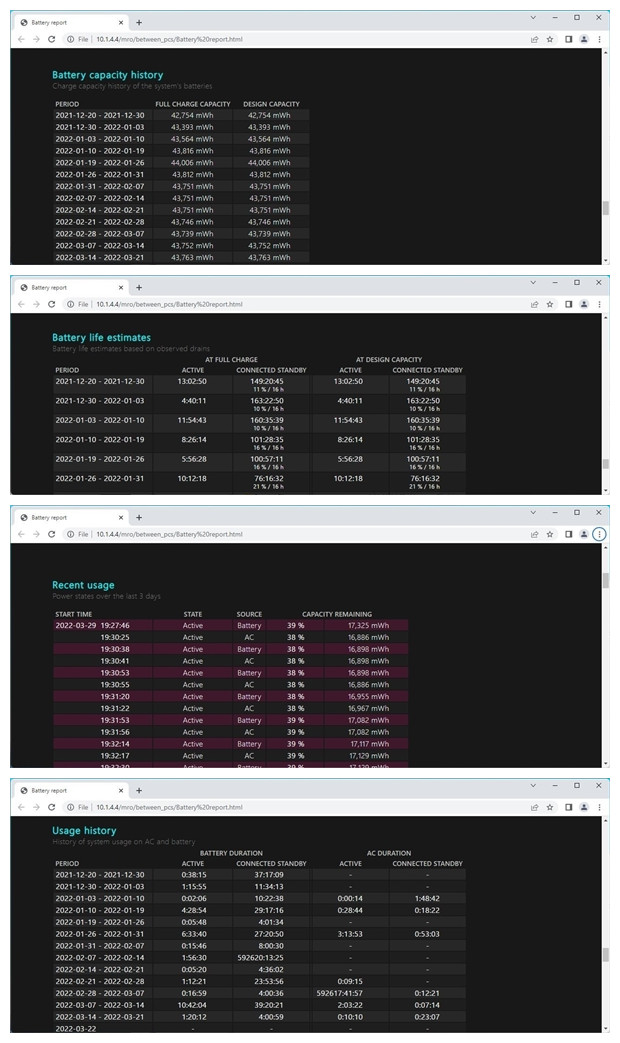The width and height of the screenshot is (620, 1043).
Task: Open profile icon in Battery capacity history window
Action: 584,39
